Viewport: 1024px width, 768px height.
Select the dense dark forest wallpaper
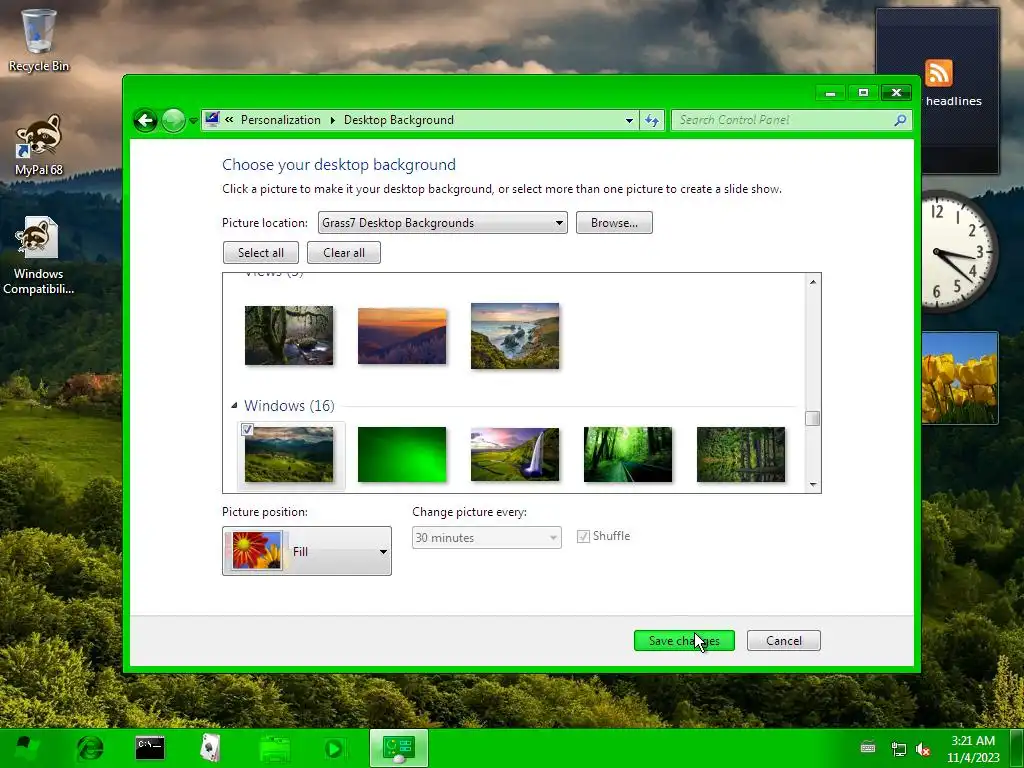741,455
